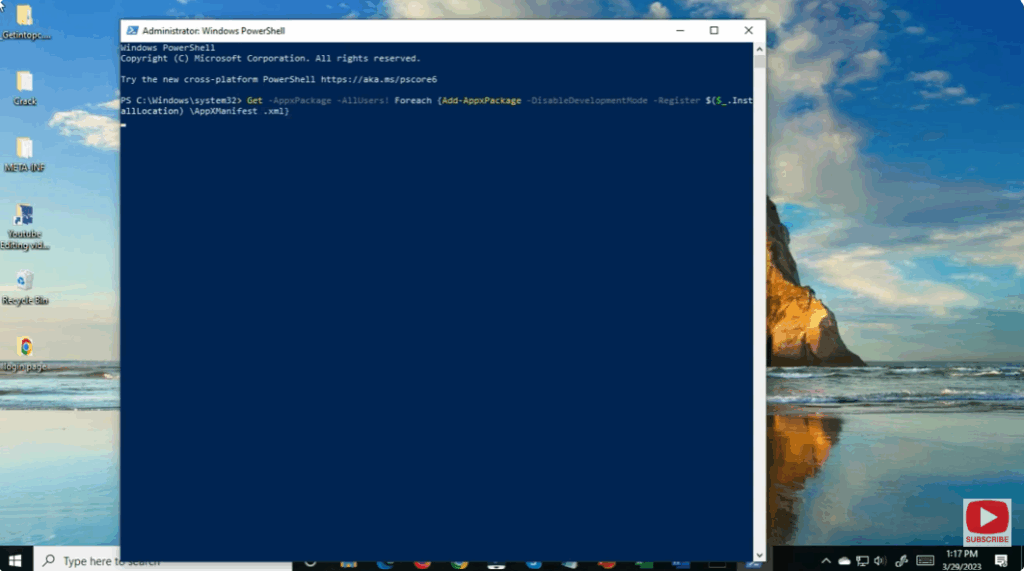The height and width of the screenshot is (571, 1024).
Task: Click the '-AllUsers' parameter text
Action: [x=362, y=101]
